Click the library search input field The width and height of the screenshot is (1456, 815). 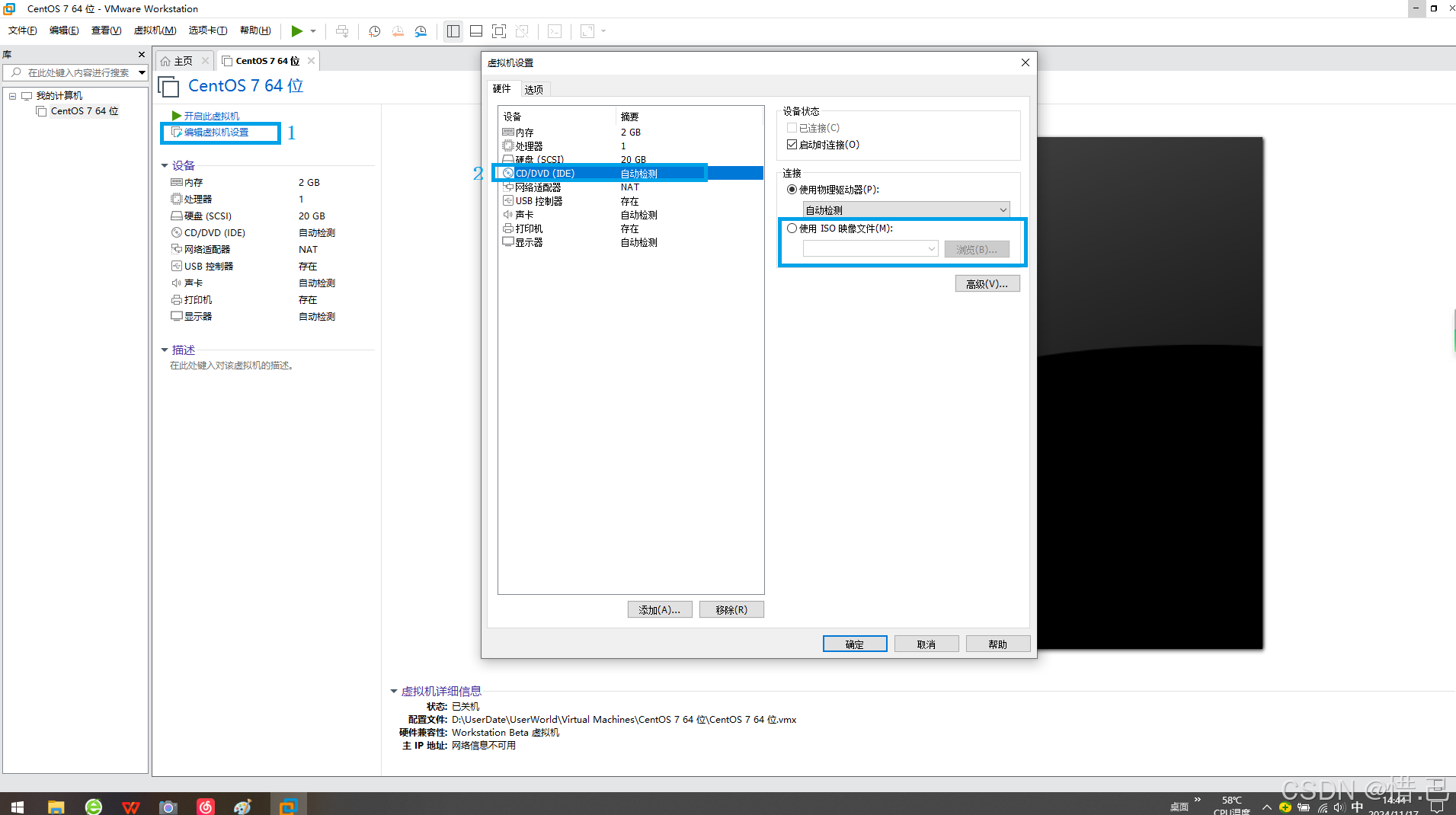(76, 73)
